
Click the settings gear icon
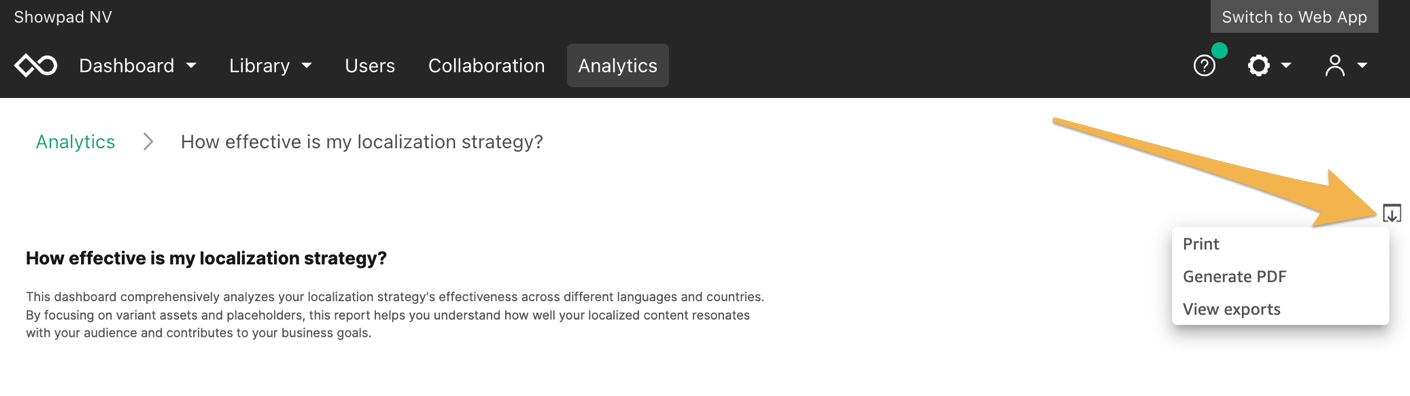point(1258,66)
